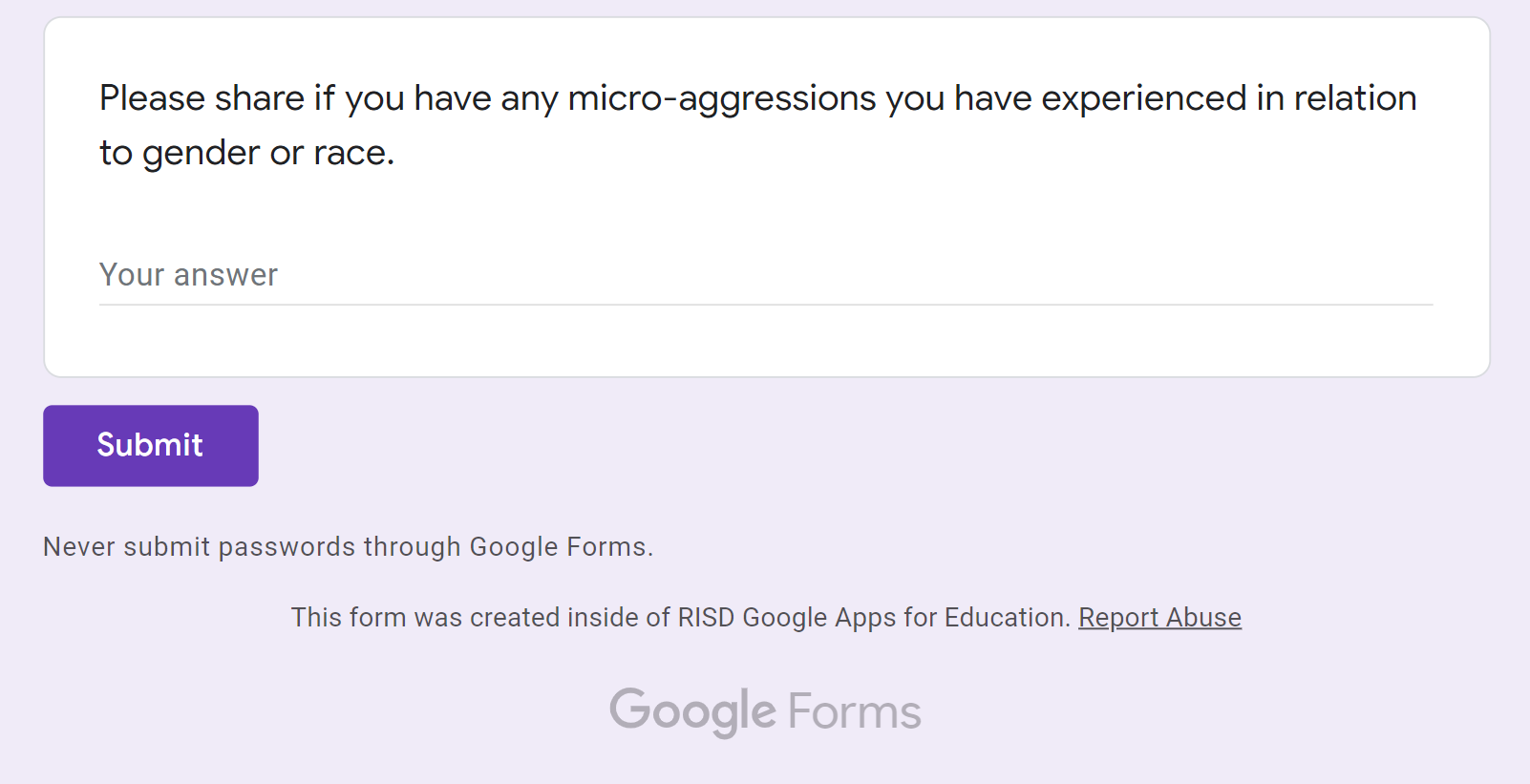Click the "to gender or race." text line
This screenshot has width=1530, height=784.
[x=246, y=153]
